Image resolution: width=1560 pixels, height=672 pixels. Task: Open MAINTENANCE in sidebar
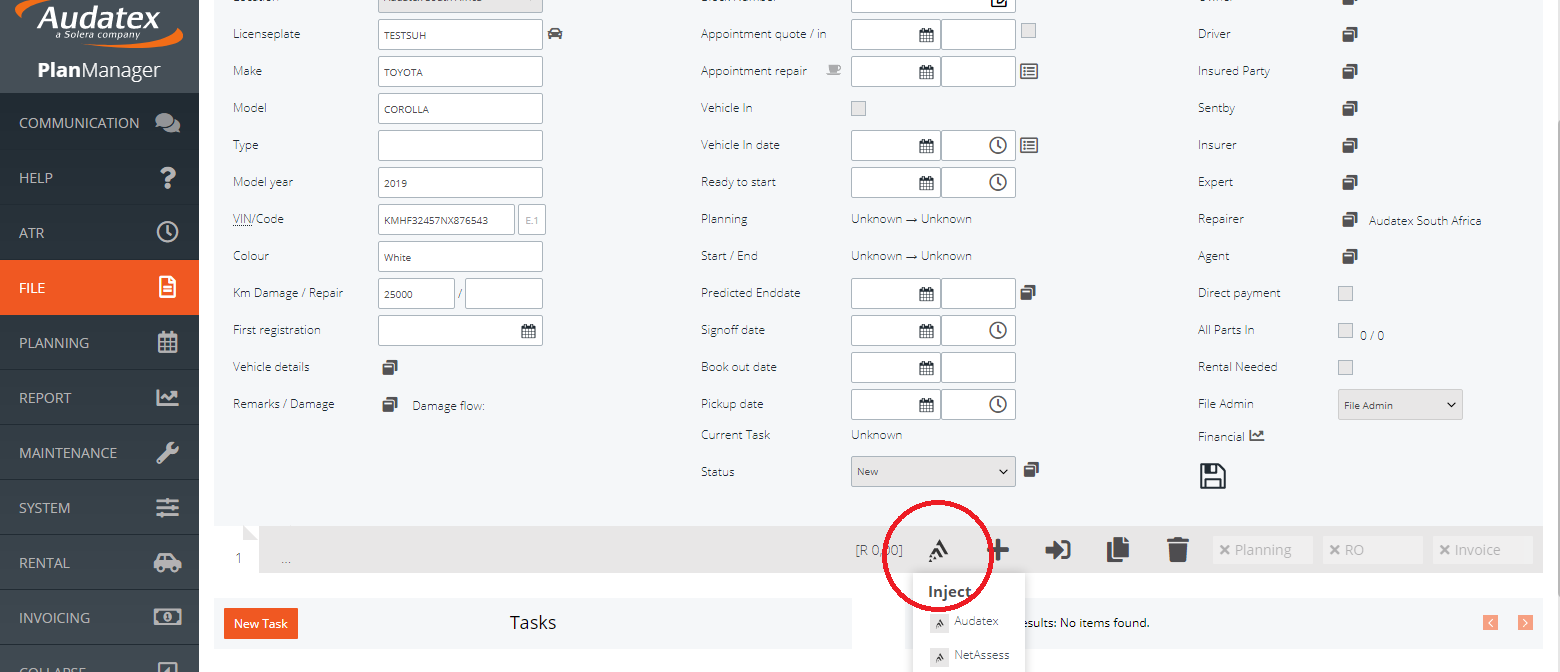[x=99, y=453]
